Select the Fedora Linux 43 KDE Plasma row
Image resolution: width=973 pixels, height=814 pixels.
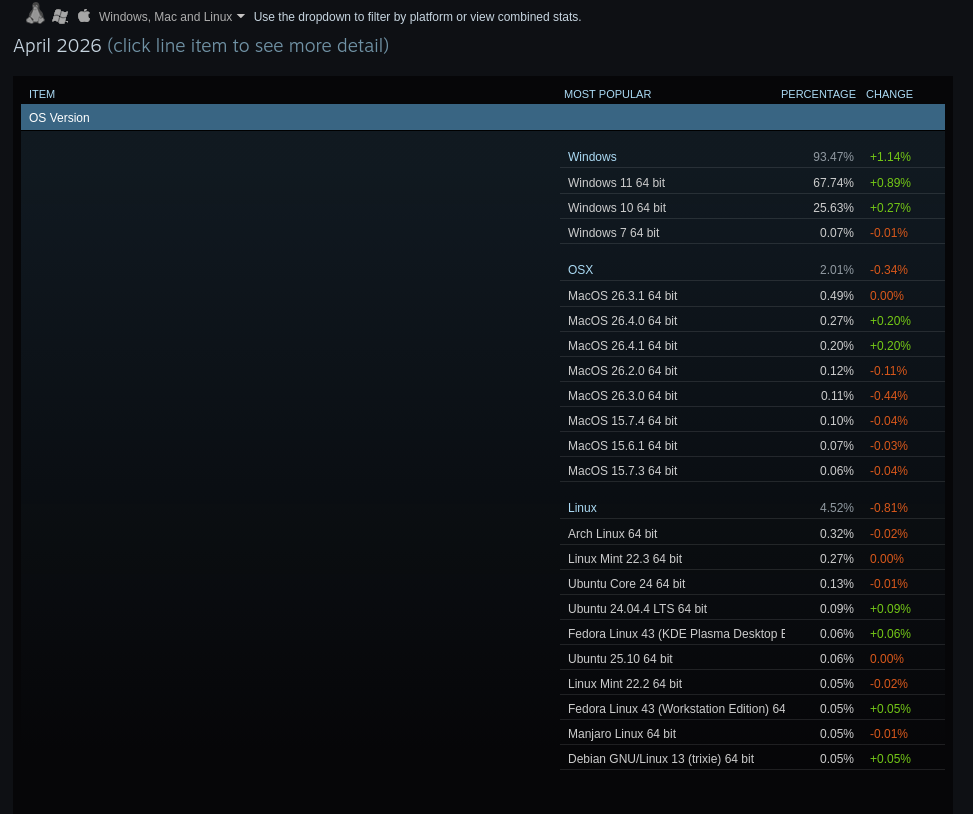pos(752,633)
